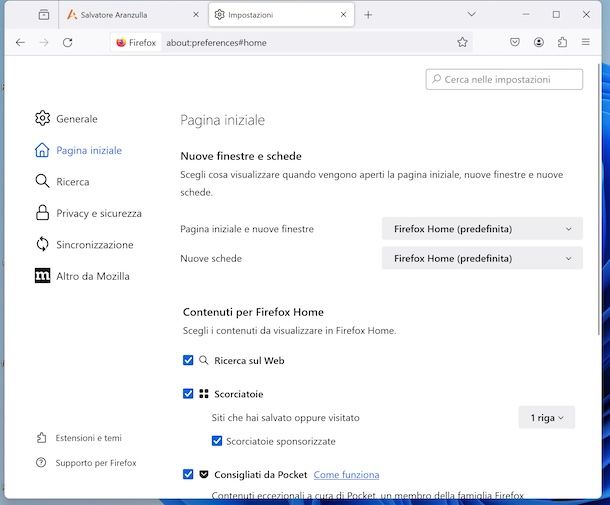The width and height of the screenshot is (610, 505).
Task: Close the Salvatore Aranzulla tab
Action: click(x=196, y=14)
